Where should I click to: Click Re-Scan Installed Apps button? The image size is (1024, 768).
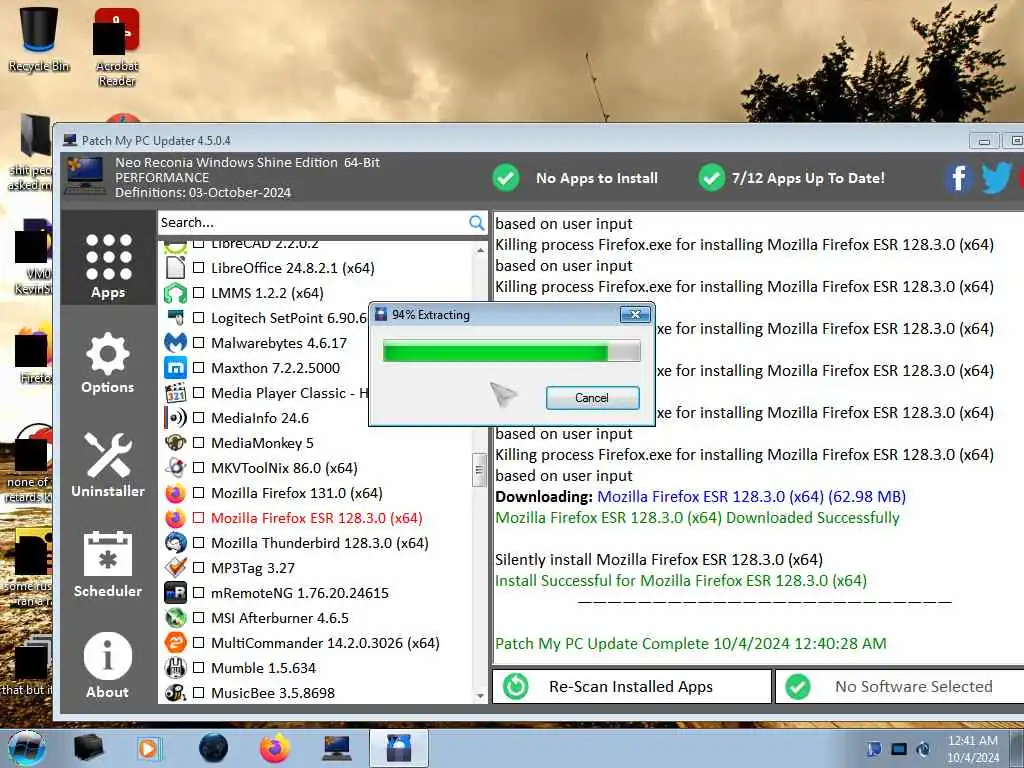point(632,686)
